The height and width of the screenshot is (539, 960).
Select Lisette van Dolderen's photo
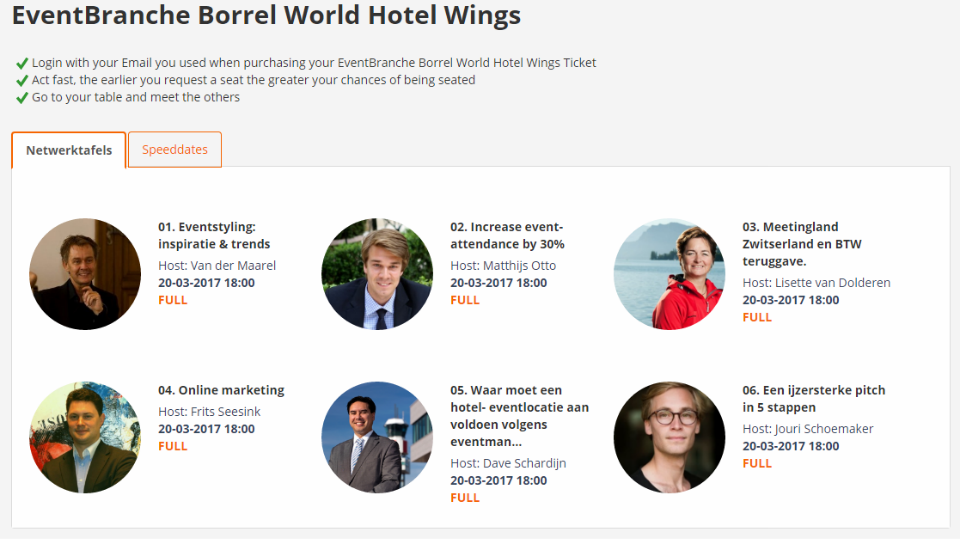pyautogui.click(x=669, y=274)
